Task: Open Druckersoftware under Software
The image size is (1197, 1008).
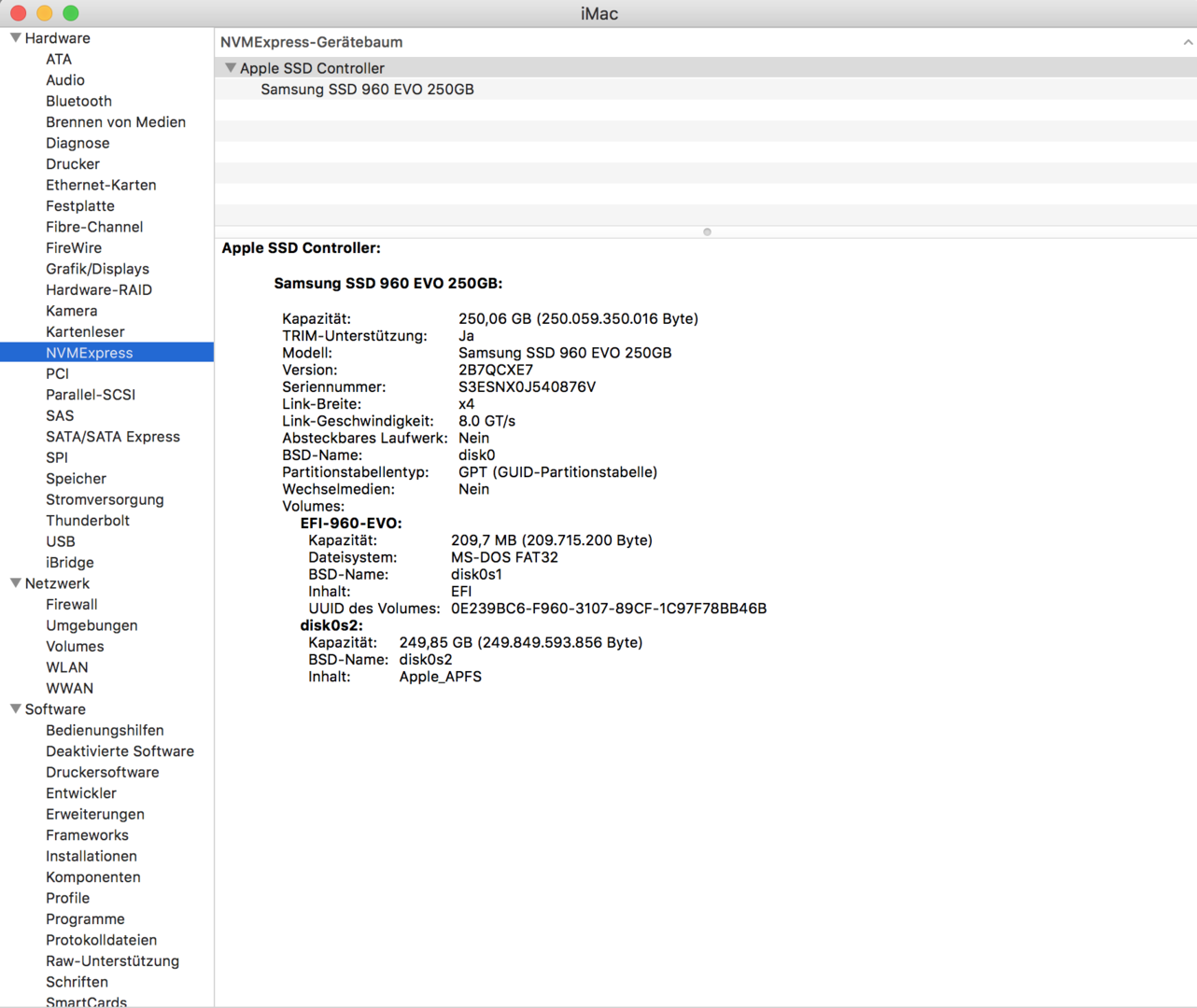Action: pos(103,773)
